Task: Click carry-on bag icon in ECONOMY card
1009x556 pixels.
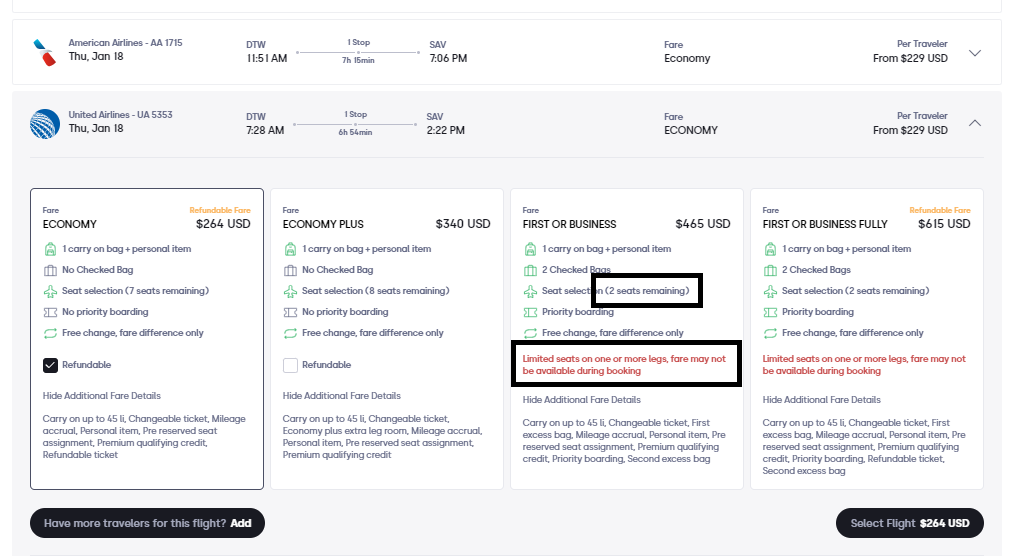Action: click(50, 249)
